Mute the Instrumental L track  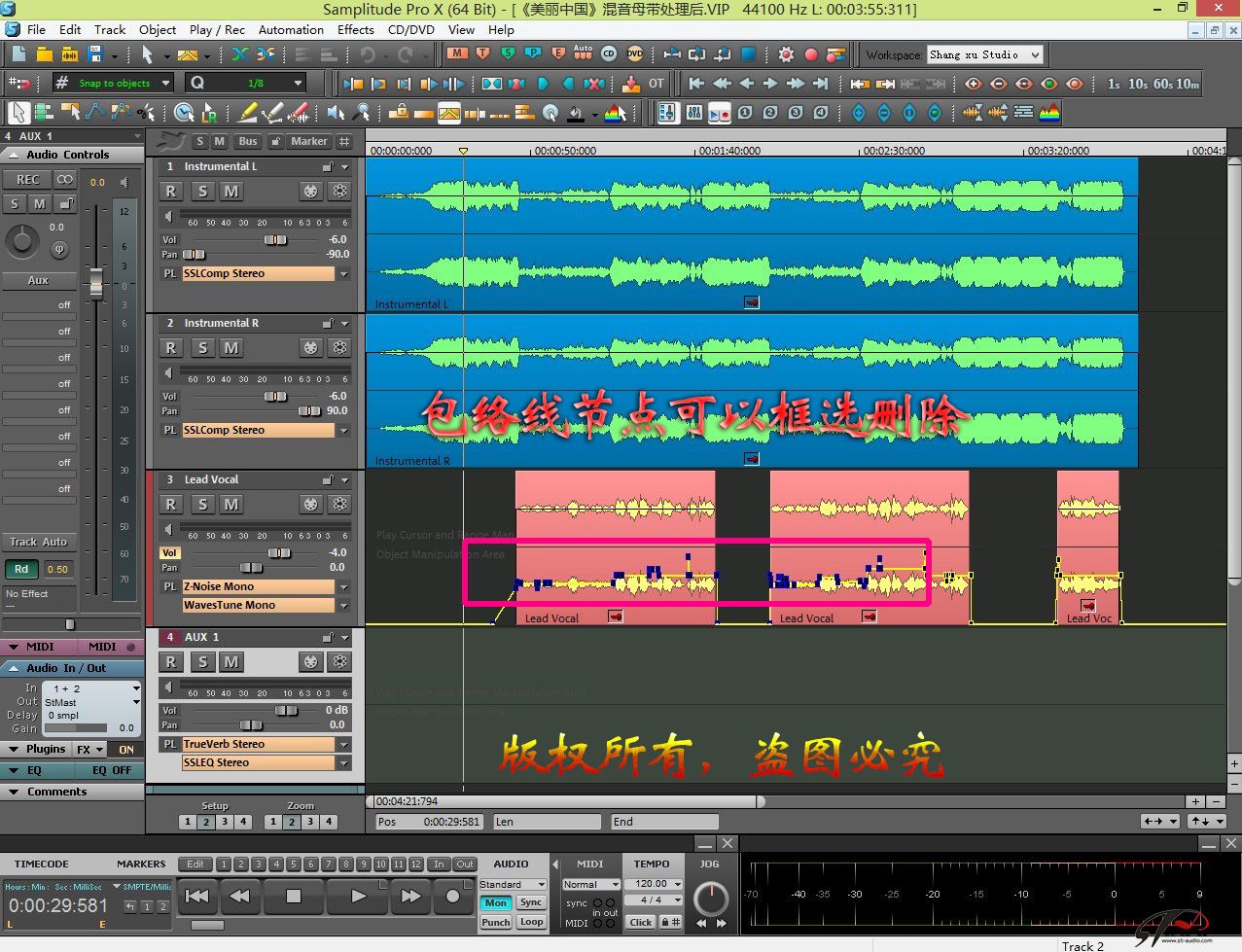coord(231,192)
